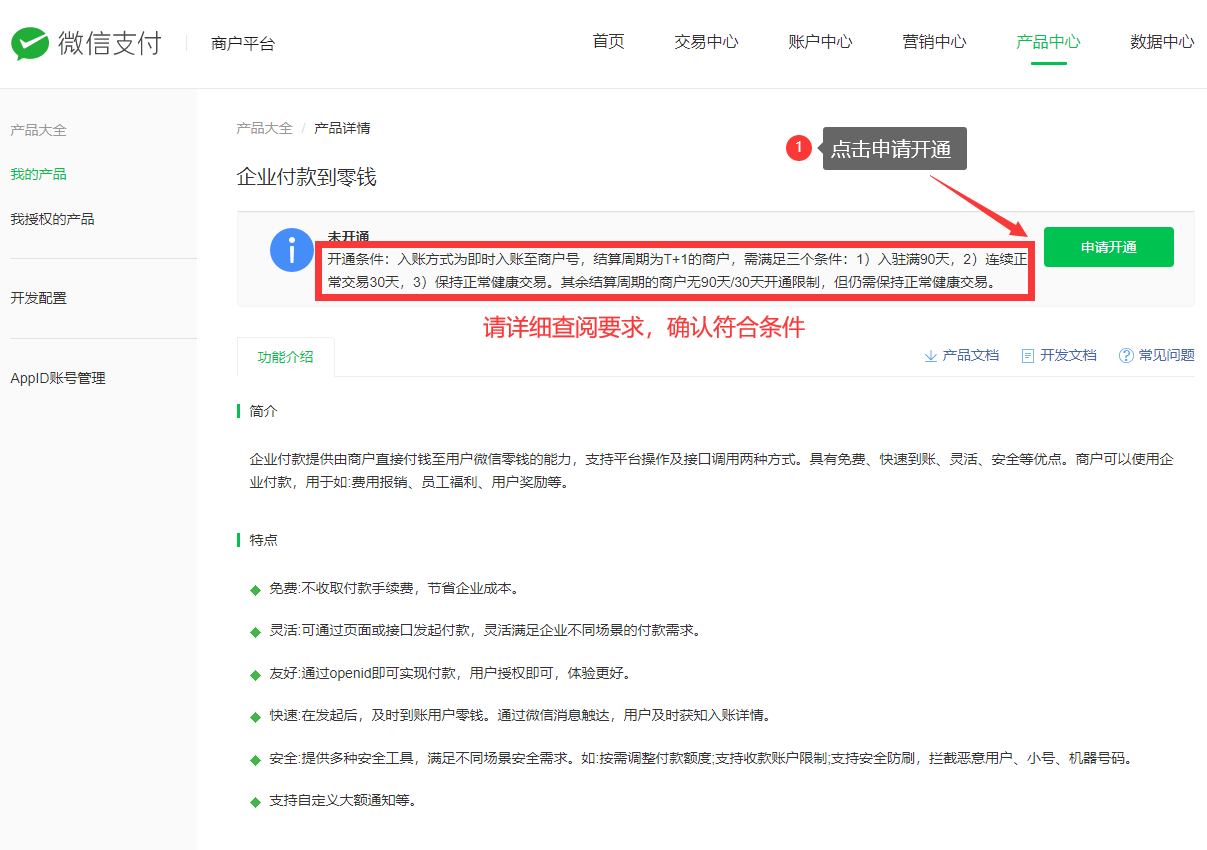Click the 企业付款到零钱 page title
Screen dimensions: 1207x850
pos(306,177)
